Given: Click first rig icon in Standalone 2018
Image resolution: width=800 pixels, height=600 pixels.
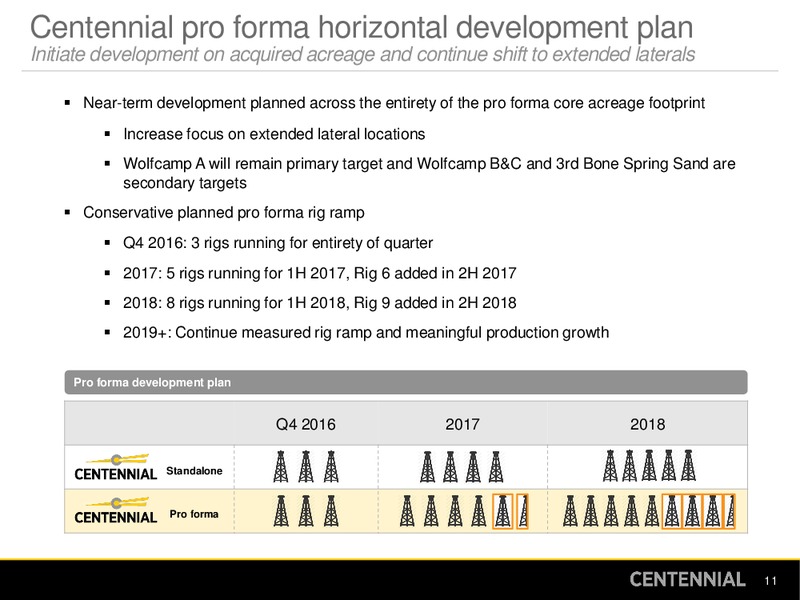Looking at the screenshot, I should tap(610, 466).
